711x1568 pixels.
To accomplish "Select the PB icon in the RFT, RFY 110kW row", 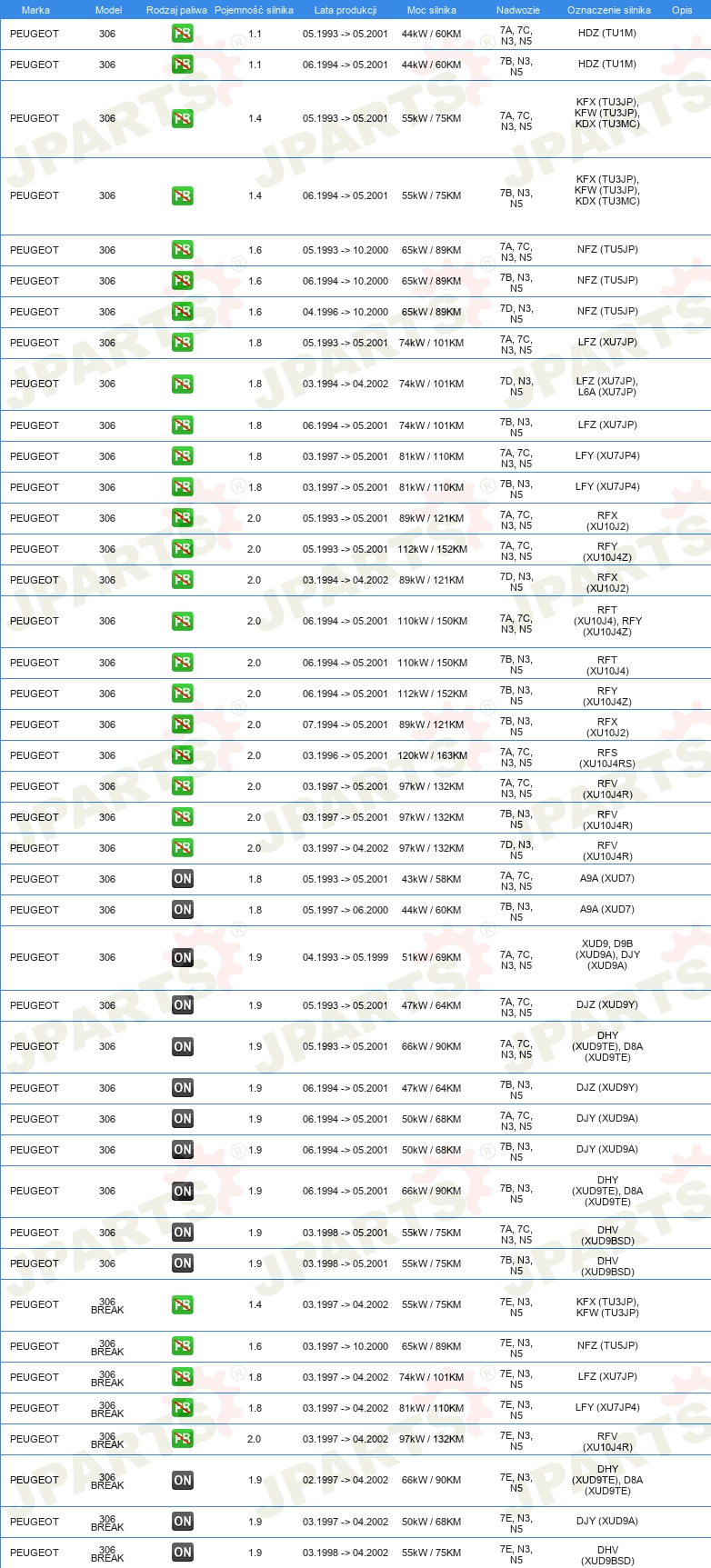I will tap(183, 621).
